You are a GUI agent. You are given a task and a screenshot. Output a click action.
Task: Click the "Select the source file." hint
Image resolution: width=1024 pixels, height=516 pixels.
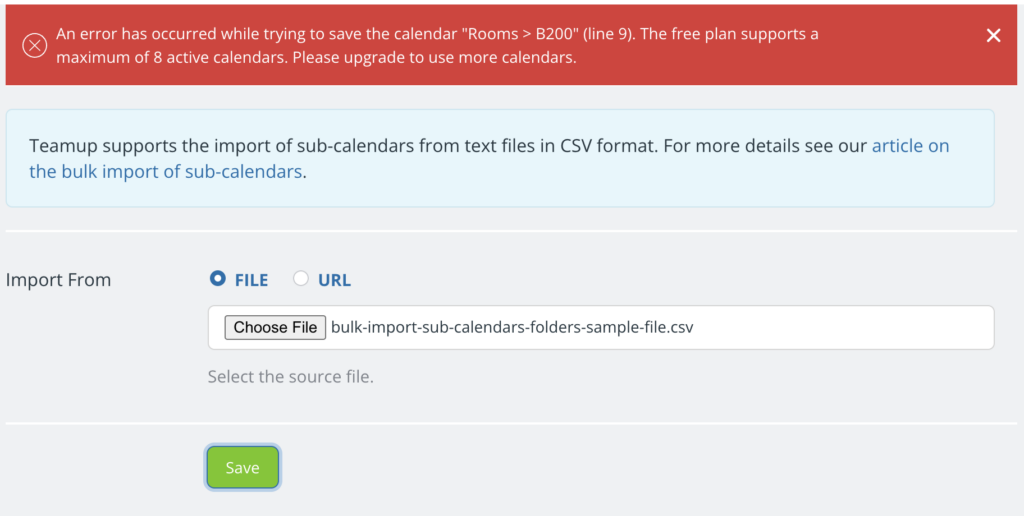(291, 378)
